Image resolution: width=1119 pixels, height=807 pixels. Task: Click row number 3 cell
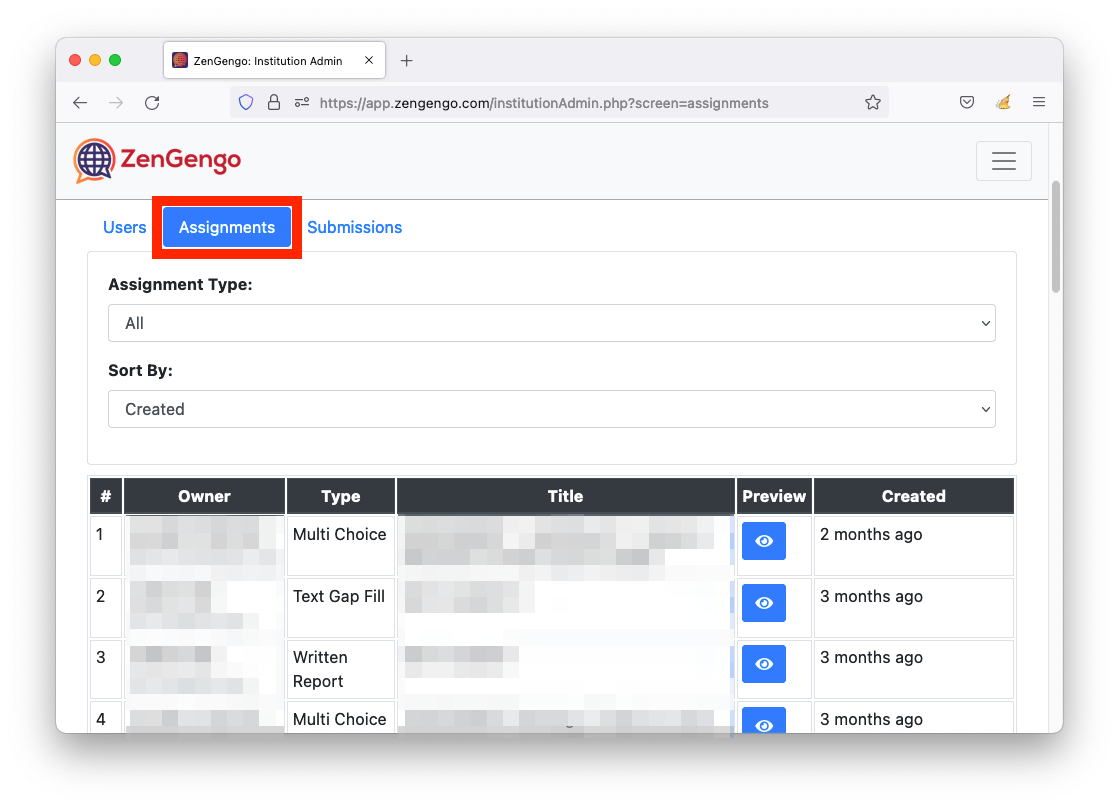coord(106,669)
